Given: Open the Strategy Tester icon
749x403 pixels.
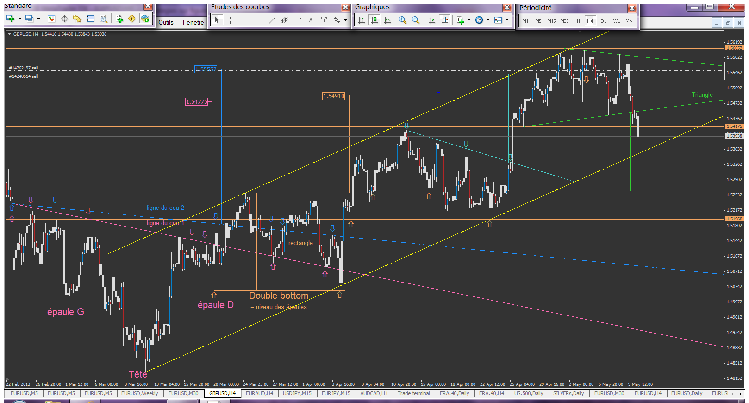Looking at the screenshot, I should (x=103, y=19).
